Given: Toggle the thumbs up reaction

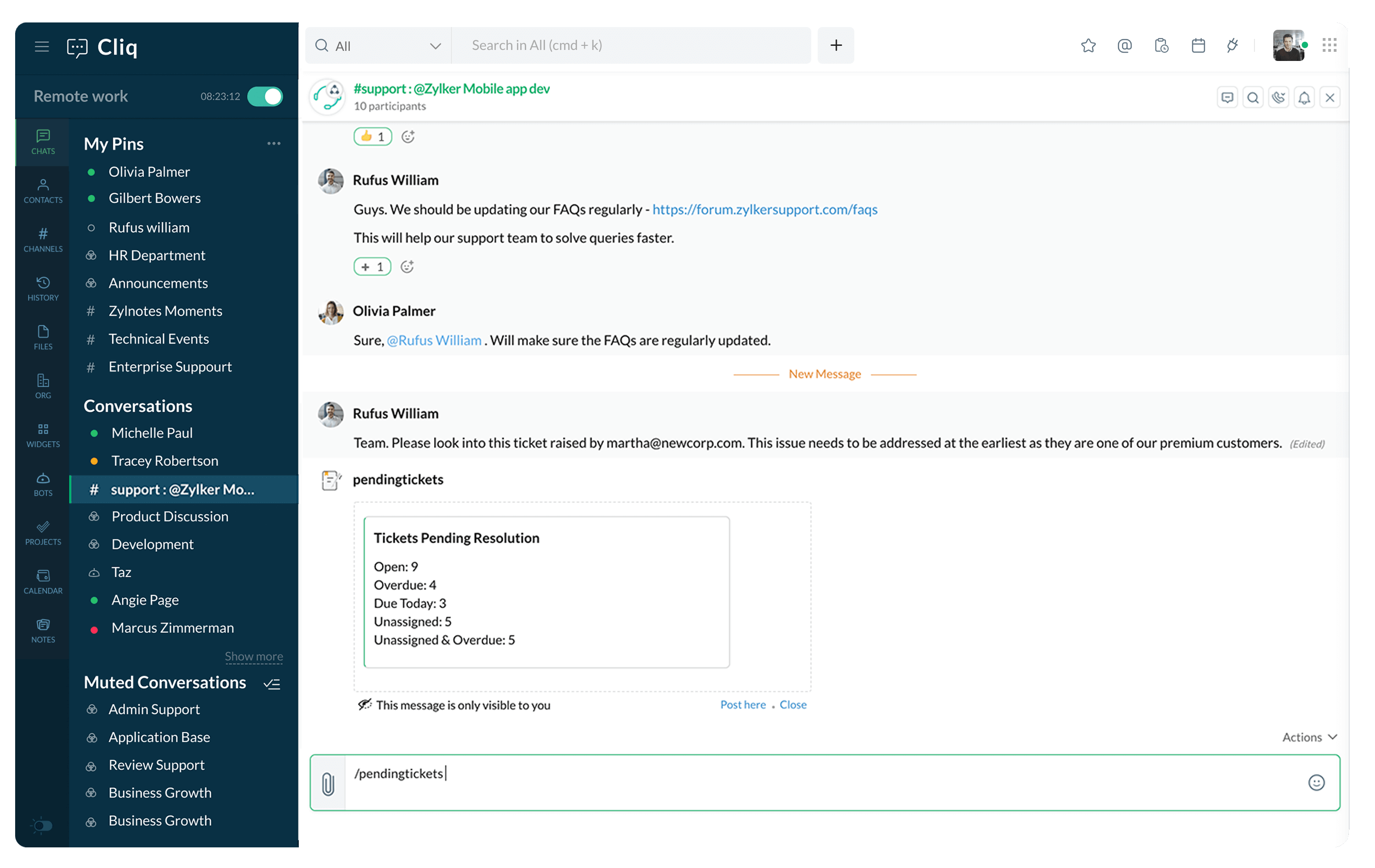Looking at the screenshot, I should point(372,137).
